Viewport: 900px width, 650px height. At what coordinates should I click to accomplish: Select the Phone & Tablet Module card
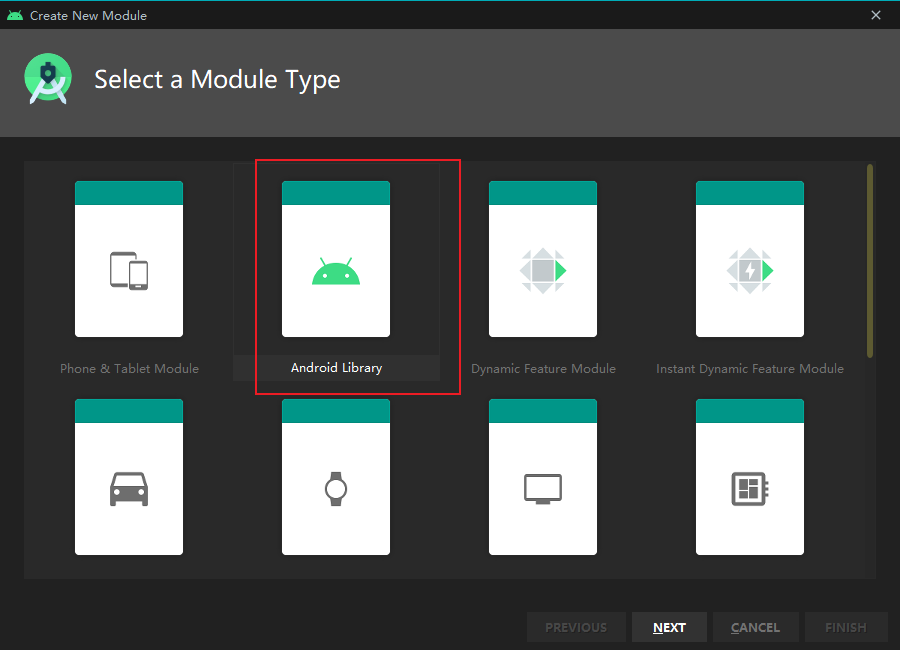(129, 259)
